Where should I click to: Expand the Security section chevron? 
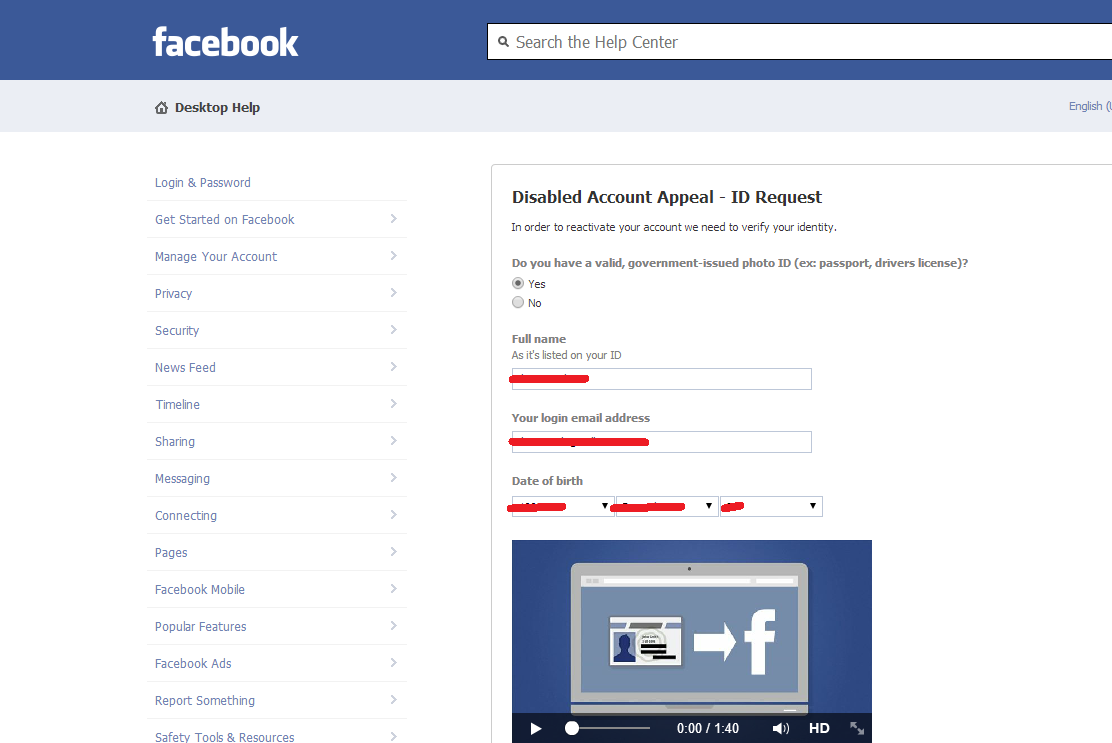[x=394, y=329]
